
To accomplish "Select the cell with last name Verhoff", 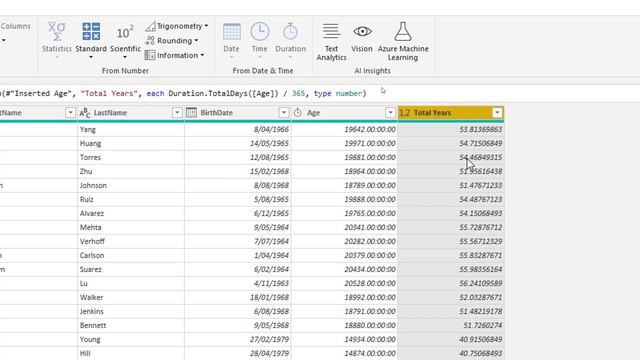I will [131, 241].
